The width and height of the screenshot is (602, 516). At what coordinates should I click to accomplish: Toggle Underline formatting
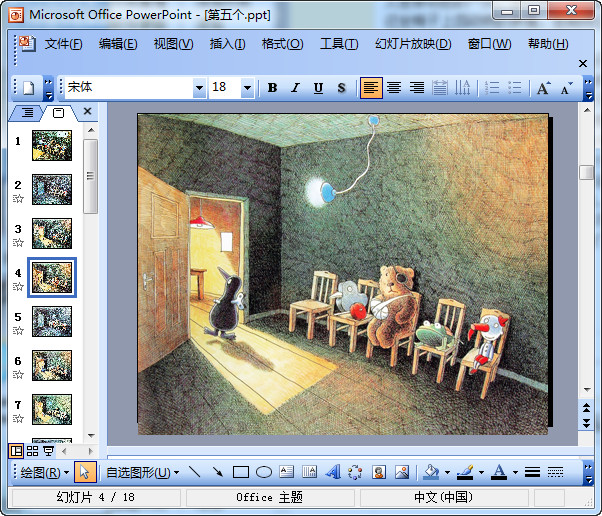coord(318,88)
